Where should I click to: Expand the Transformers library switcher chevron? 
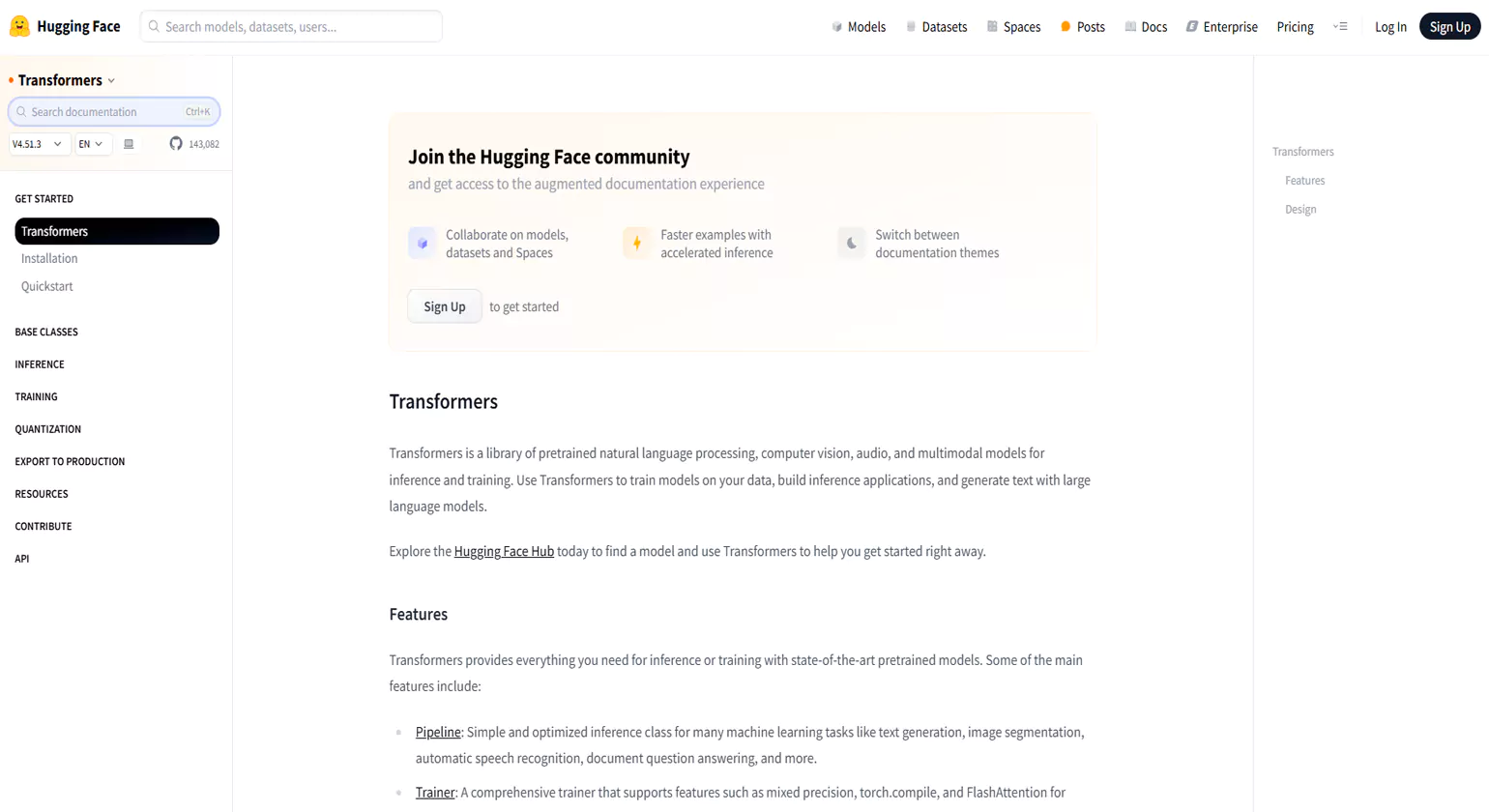[111, 81]
